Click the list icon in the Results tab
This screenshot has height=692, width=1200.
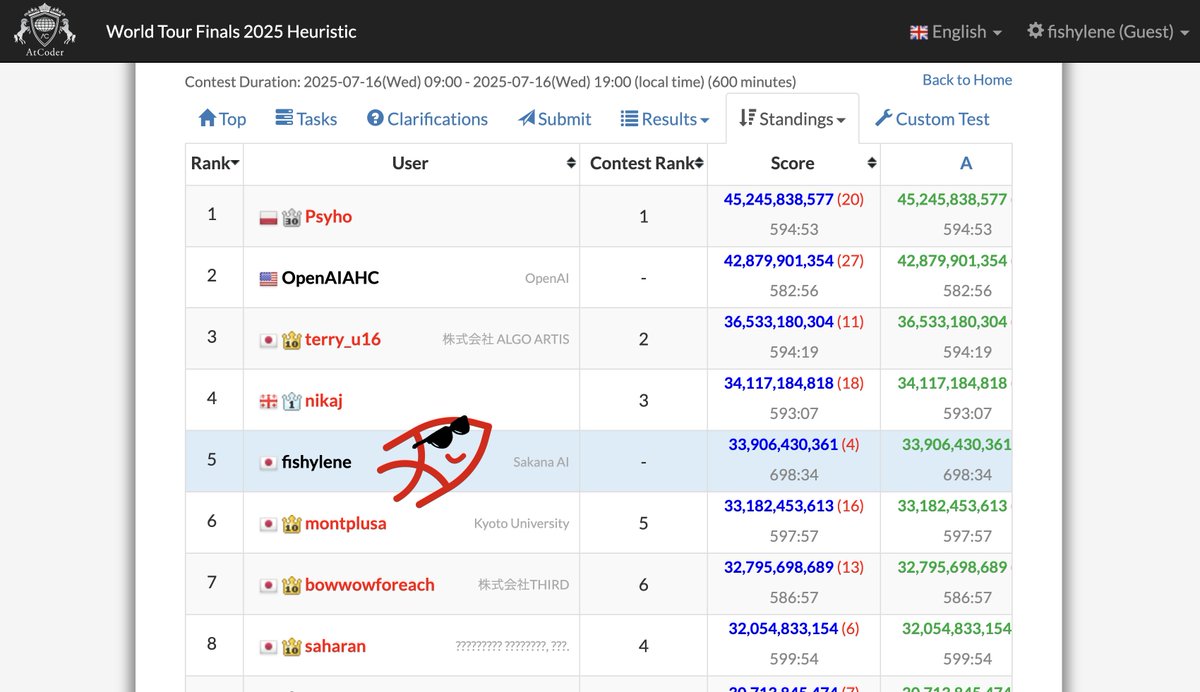(629, 118)
